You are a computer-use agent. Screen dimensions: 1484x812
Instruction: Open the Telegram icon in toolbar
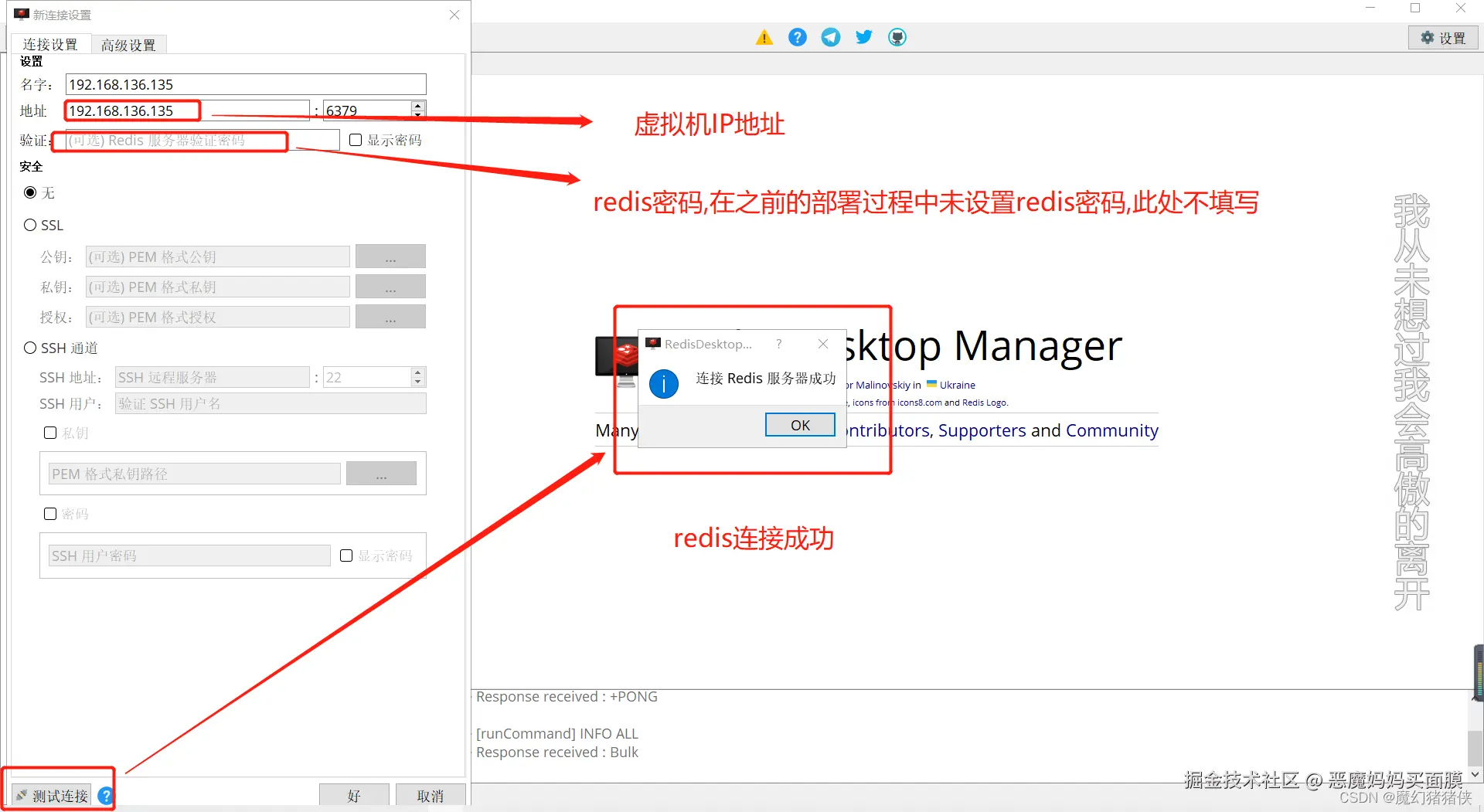830,37
